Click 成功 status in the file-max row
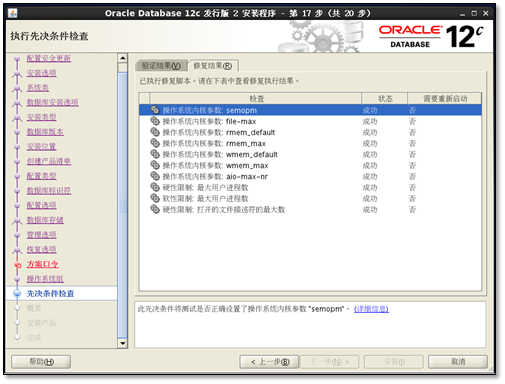This screenshot has height=384, width=505. [370, 121]
